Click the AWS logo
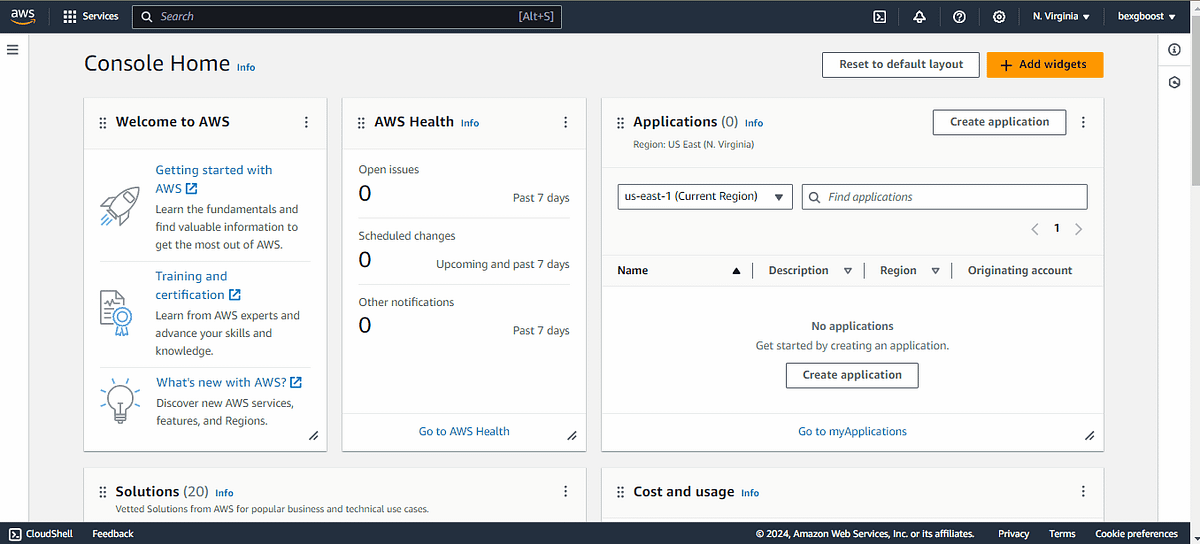Image resolution: width=1200 pixels, height=544 pixels. coord(24,16)
